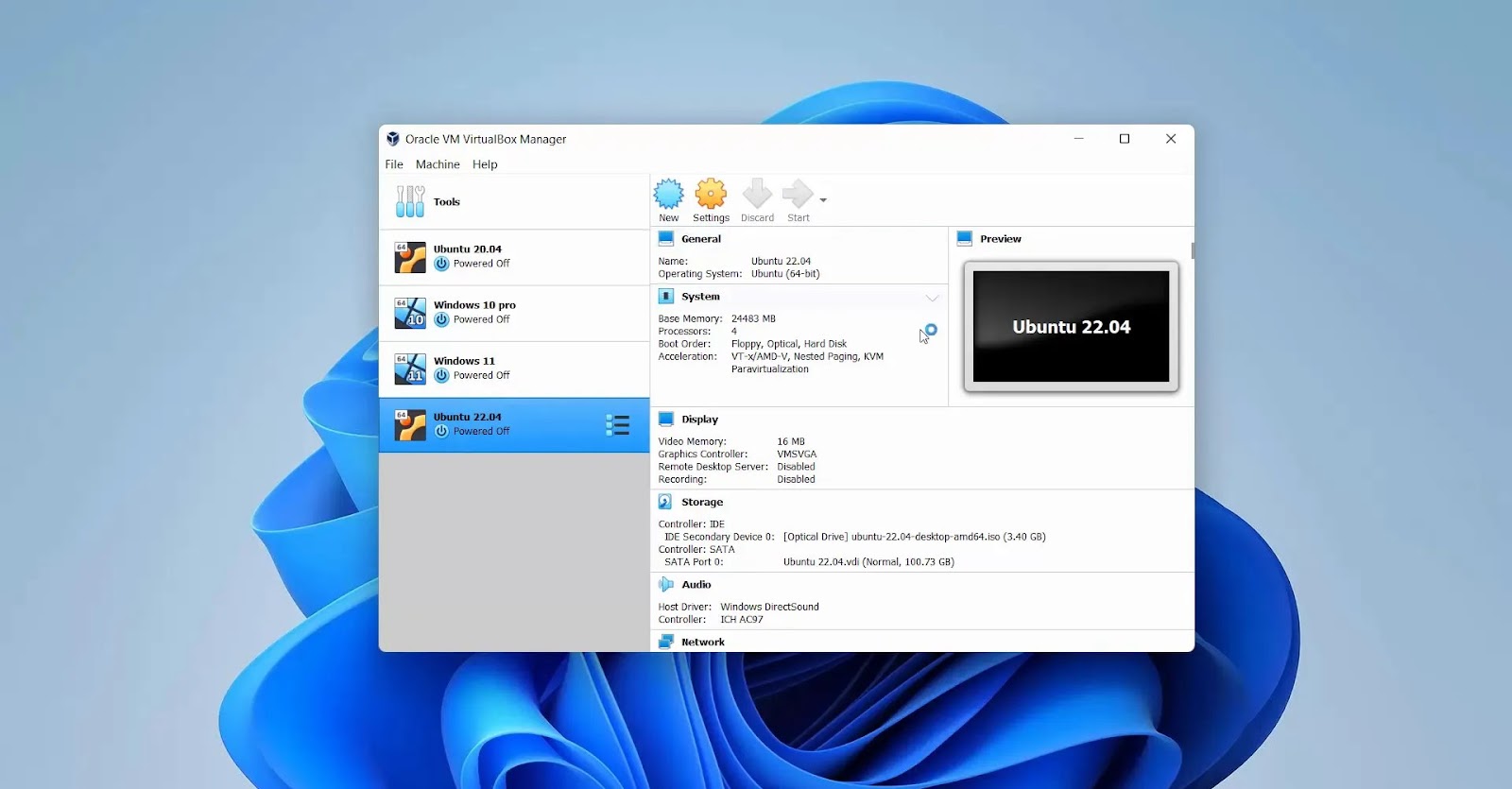Click the Controller: IDE line in Storage

point(692,524)
